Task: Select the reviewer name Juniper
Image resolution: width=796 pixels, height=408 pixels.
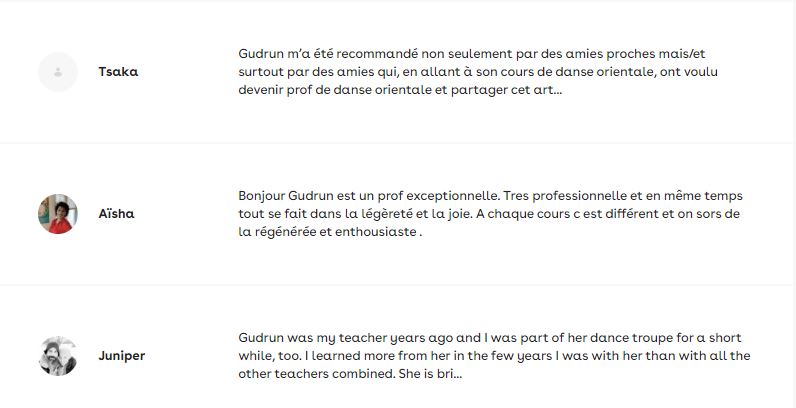Action: pyautogui.click(x=122, y=356)
